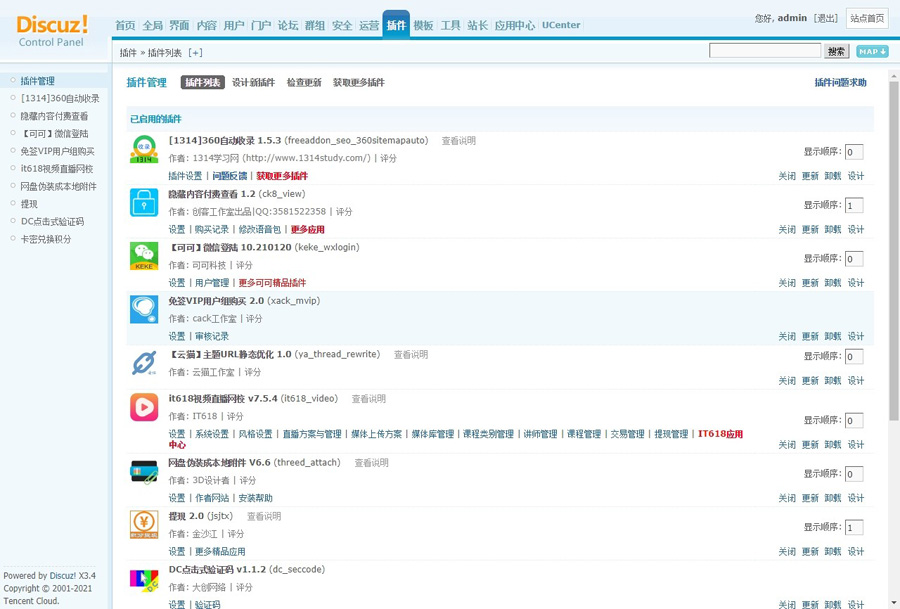900x609 pixels.
Task: Click the 退出 logout link
Action: click(x=825, y=18)
